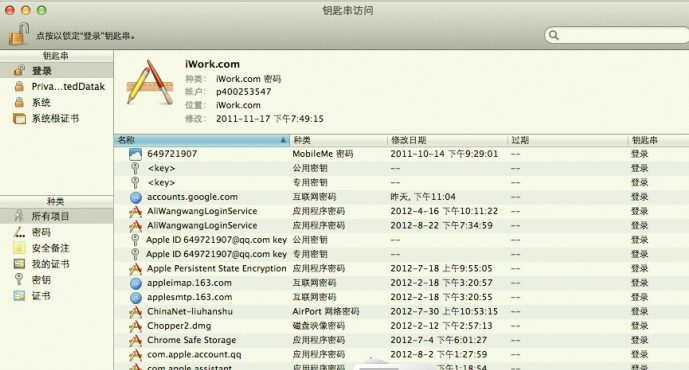The image size is (689, 370).
Task: Select the Chopper2.dmg entry
Action: [402, 326]
